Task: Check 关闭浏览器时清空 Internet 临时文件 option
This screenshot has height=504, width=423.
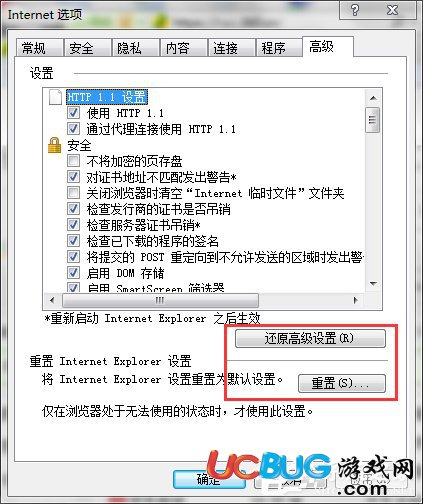Action: pyautogui.click(x=73, y=193)
